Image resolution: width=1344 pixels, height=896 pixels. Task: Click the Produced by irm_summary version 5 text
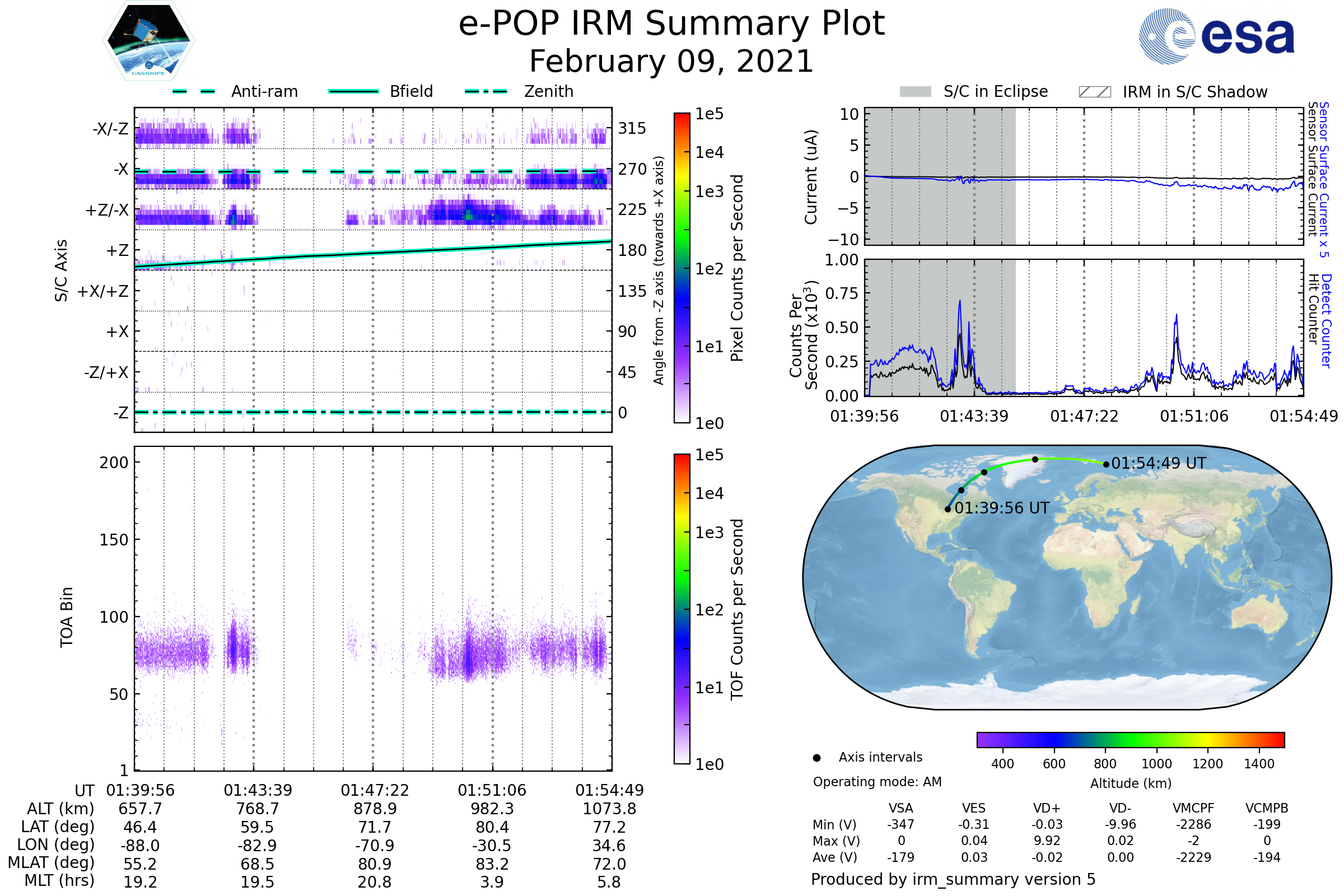953,879
